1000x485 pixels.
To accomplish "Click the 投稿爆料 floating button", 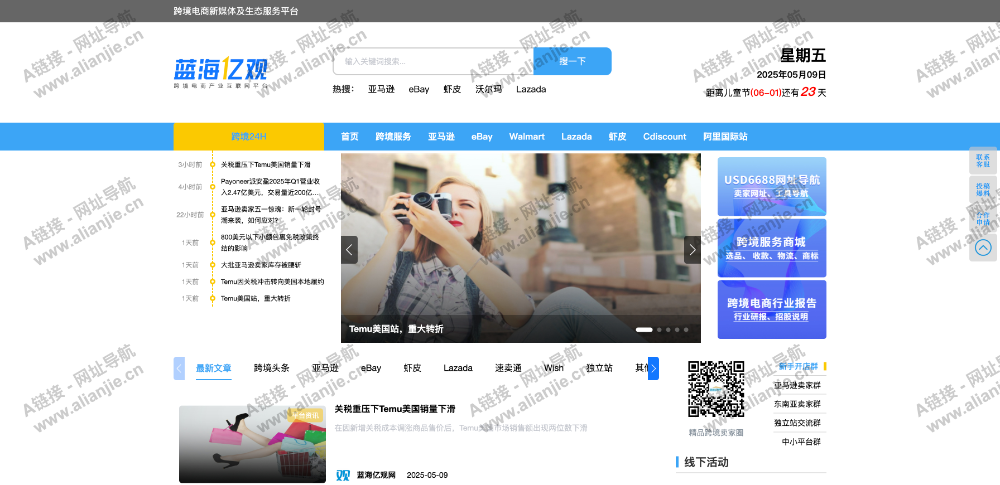I will click(983, 190).
